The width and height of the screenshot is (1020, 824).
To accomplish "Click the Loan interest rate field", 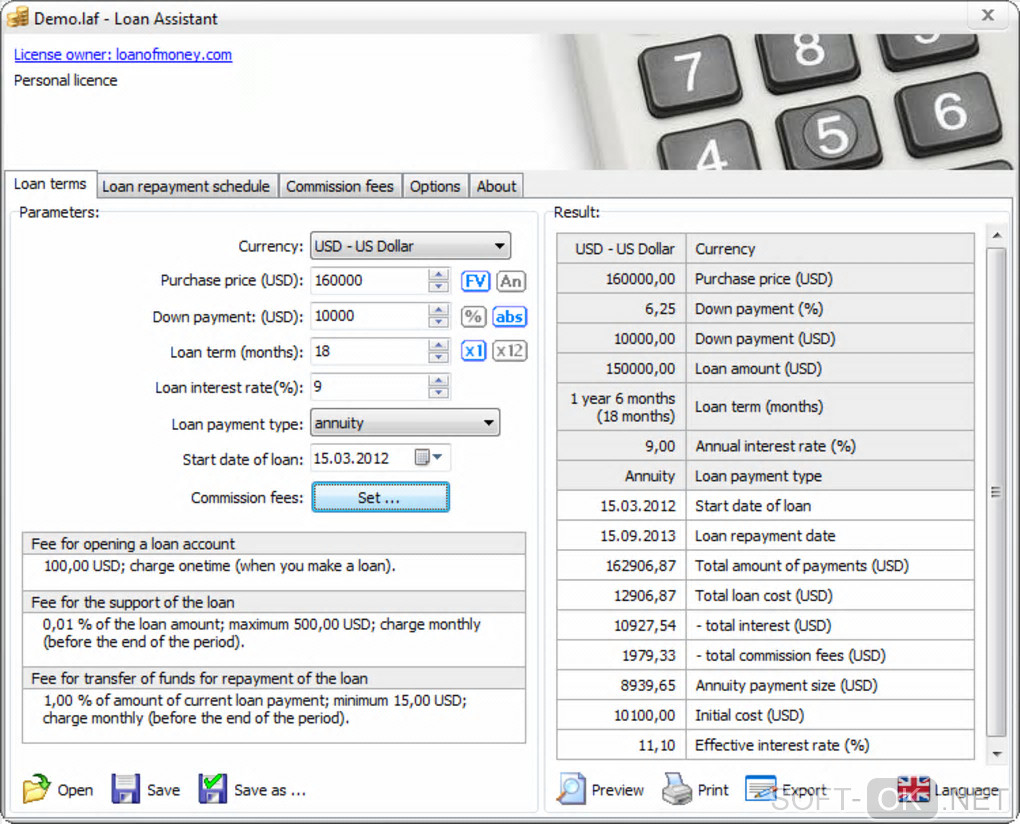I will (x=369, y=387).
